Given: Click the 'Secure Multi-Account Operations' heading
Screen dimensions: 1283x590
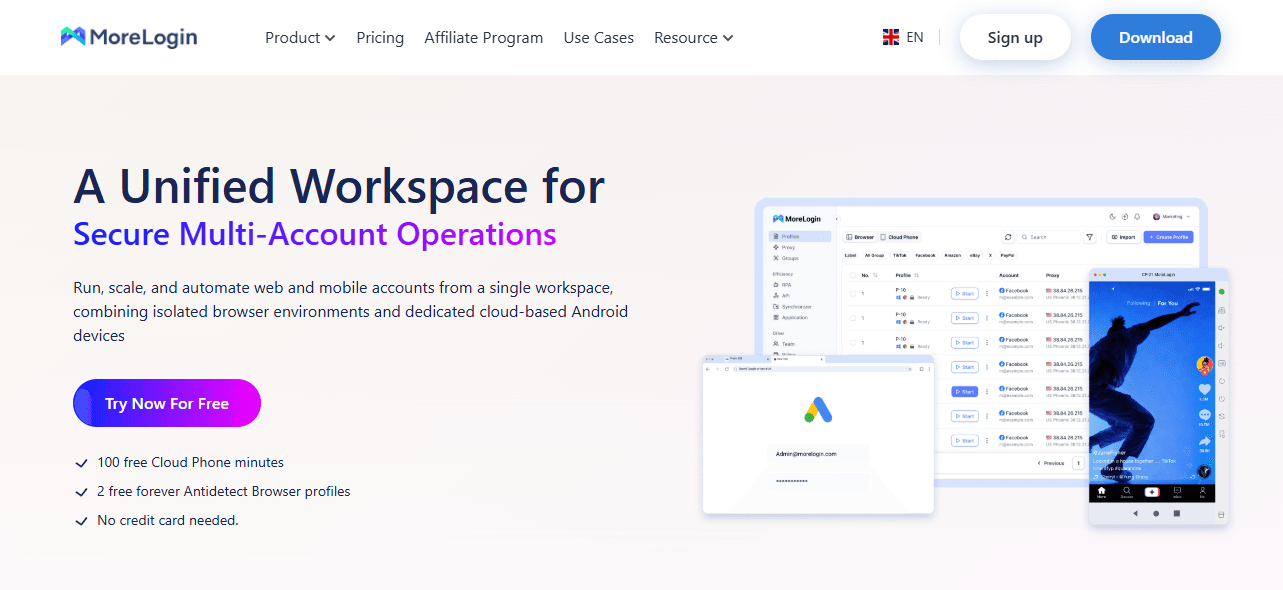Looking at the screenshot, I should coord(315,234).
